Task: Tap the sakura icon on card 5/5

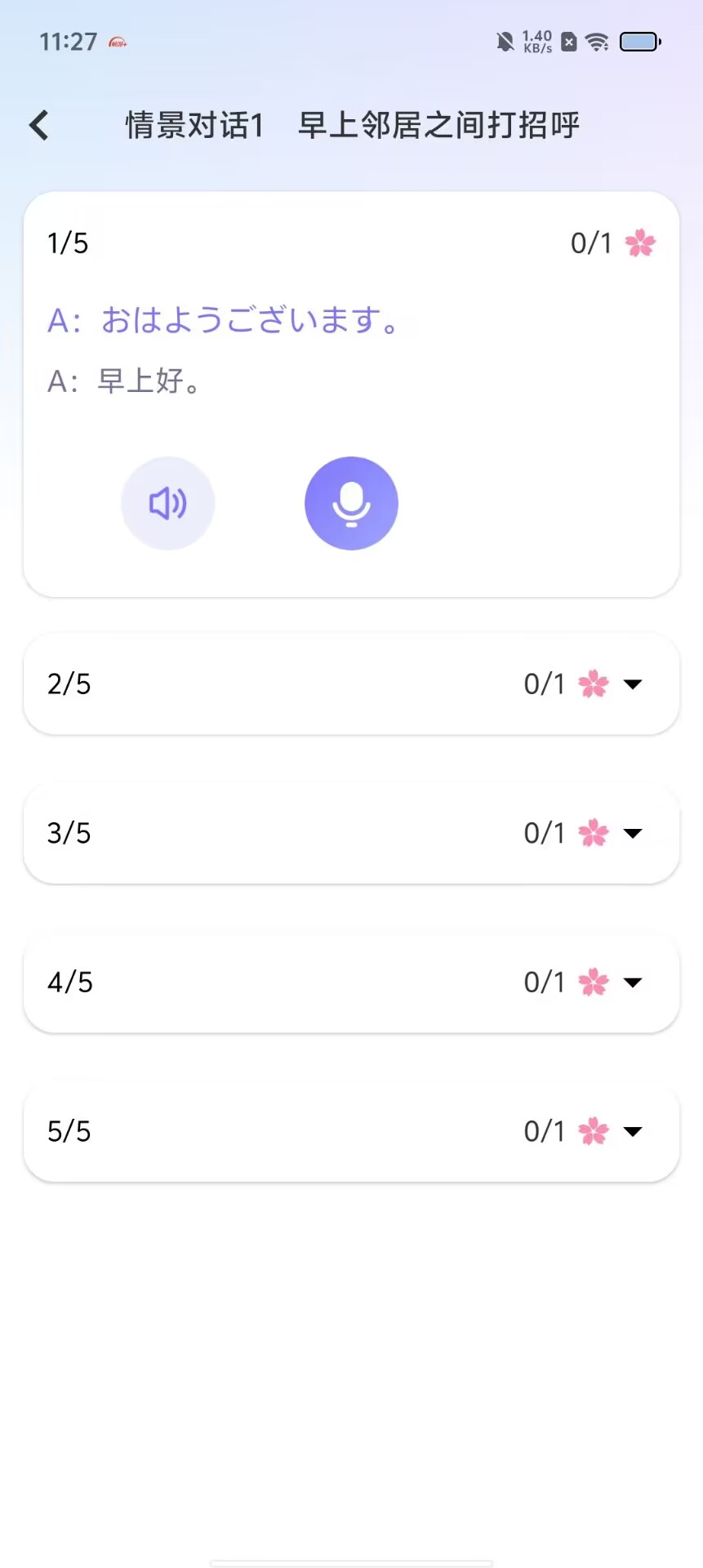Action: point(594,1131)
